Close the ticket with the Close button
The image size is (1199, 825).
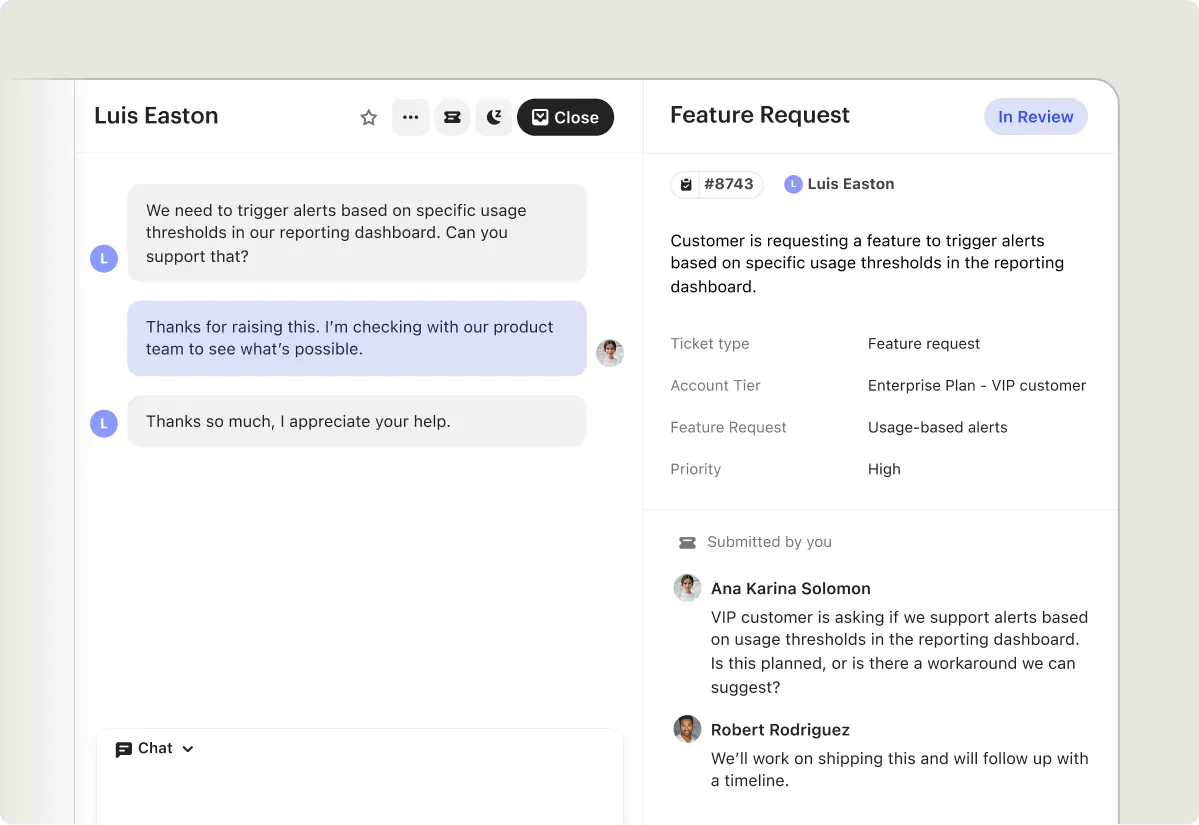565,117
